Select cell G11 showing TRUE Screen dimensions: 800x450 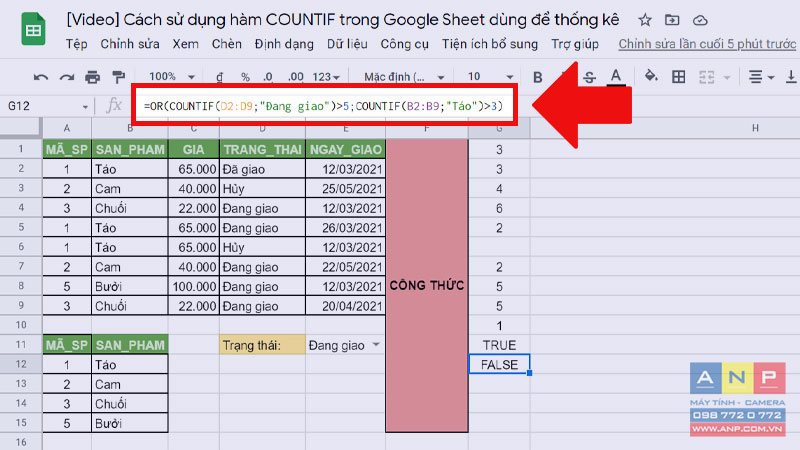pyautogui.click(x=499, y=345)
